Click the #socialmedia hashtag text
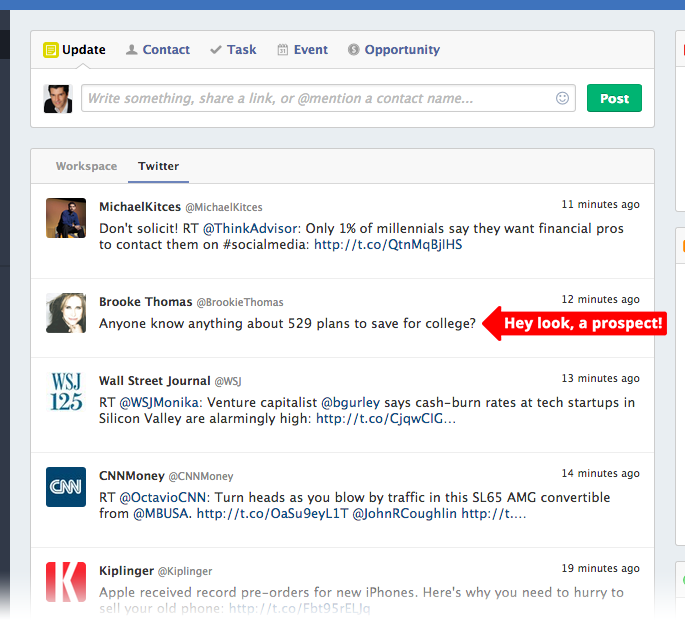Viewport: 685px width, 620px height. click(x=266, y=245)
